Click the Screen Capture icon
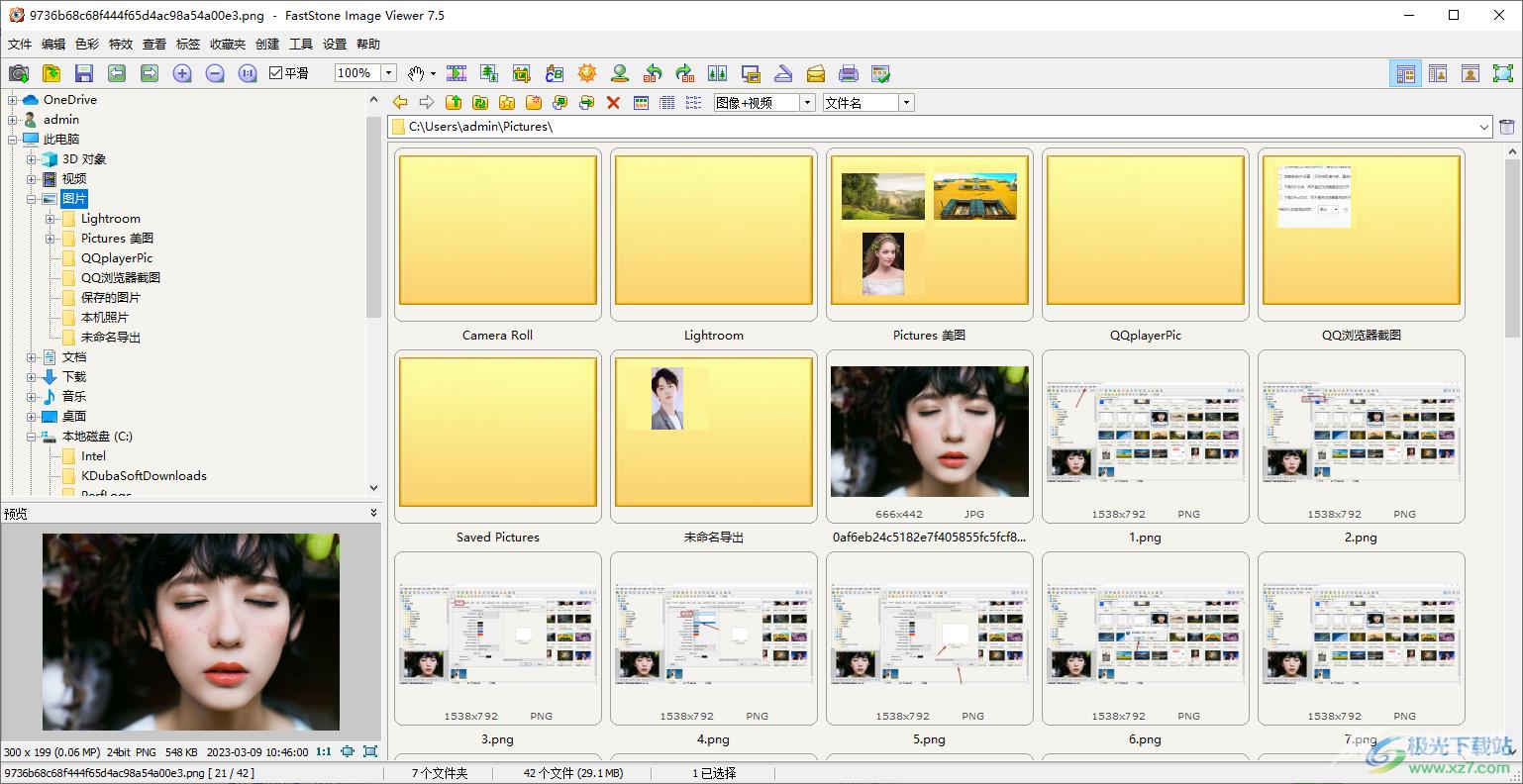 tap(751, 73)
